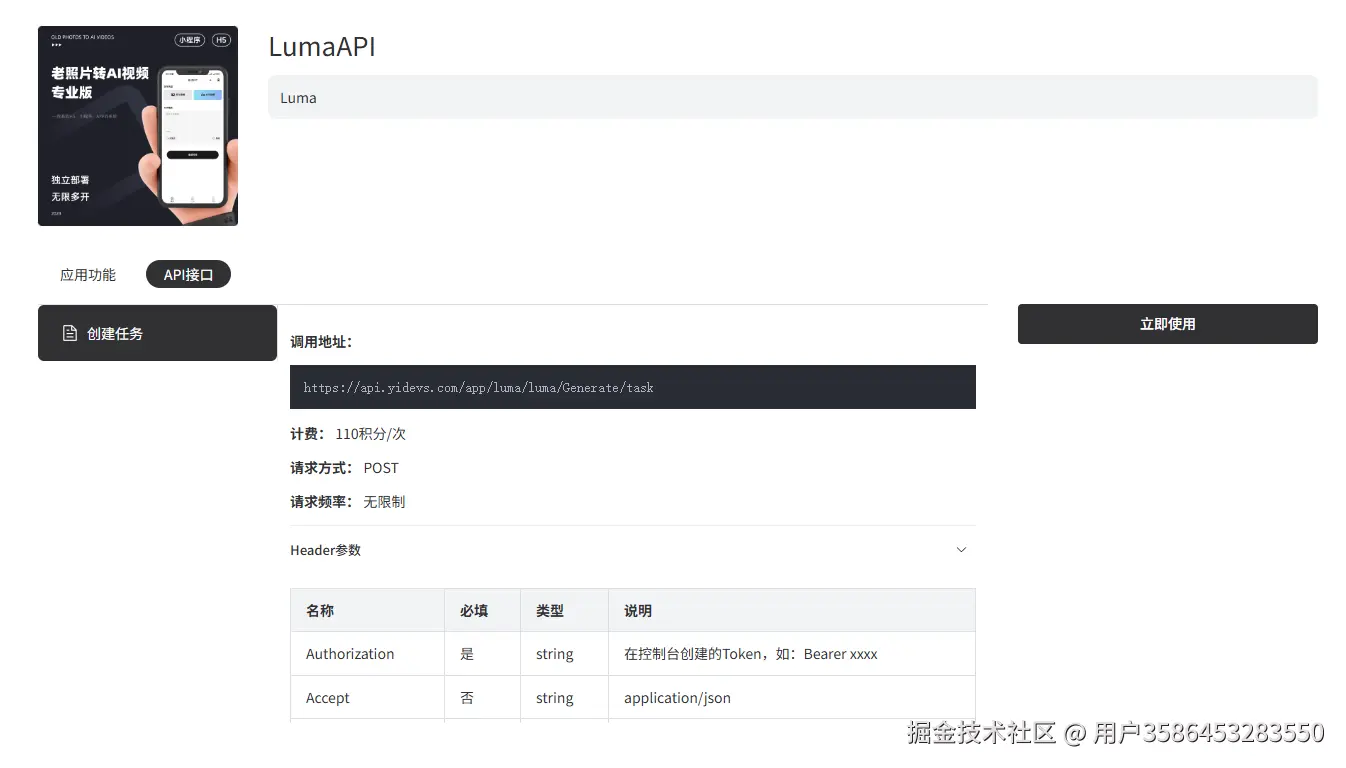Click the 110积分/次 billing value
The image size is (1346, 768).
[x=371, y=434]
